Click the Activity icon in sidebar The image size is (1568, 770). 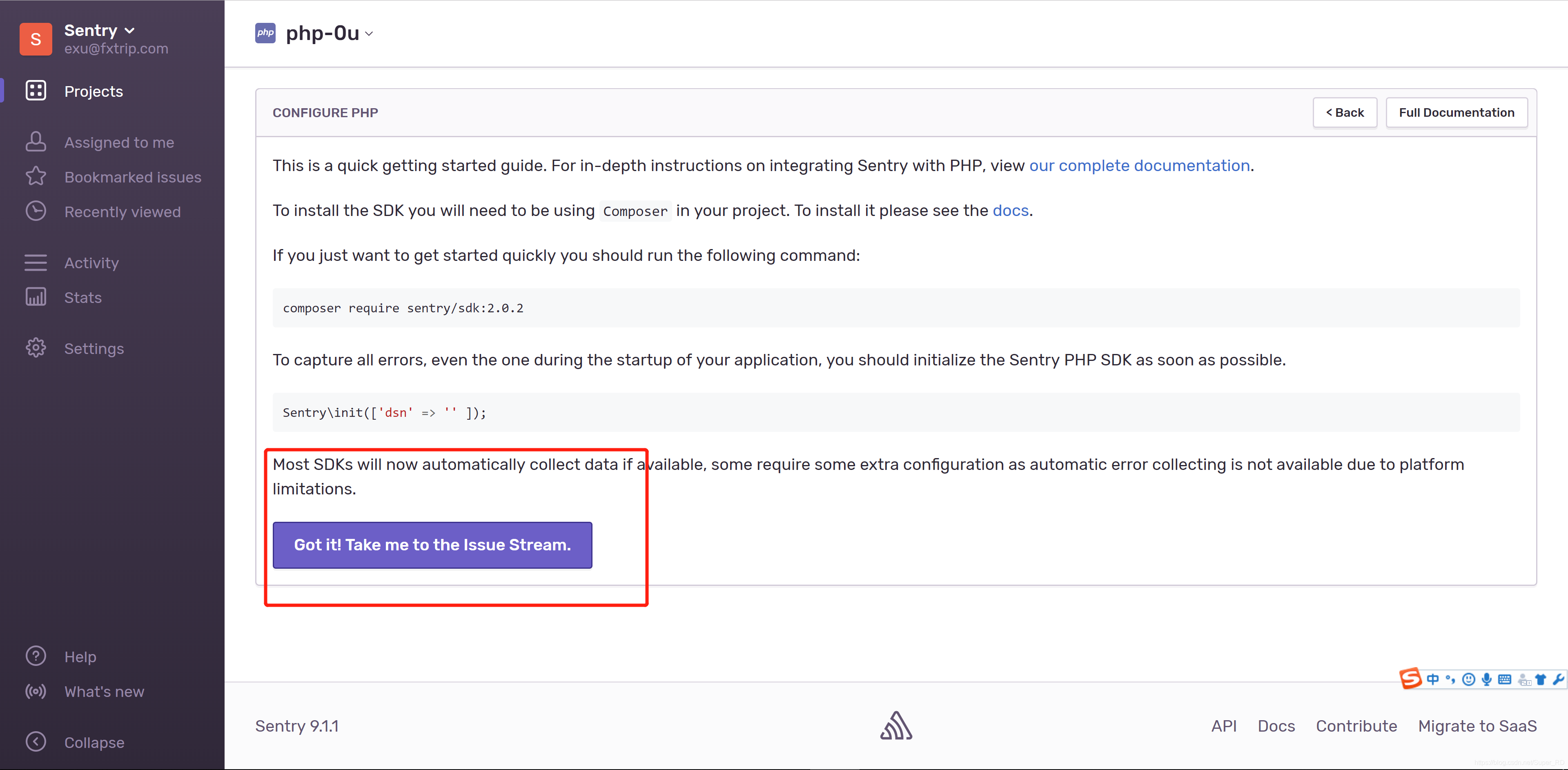click(36, 262)
